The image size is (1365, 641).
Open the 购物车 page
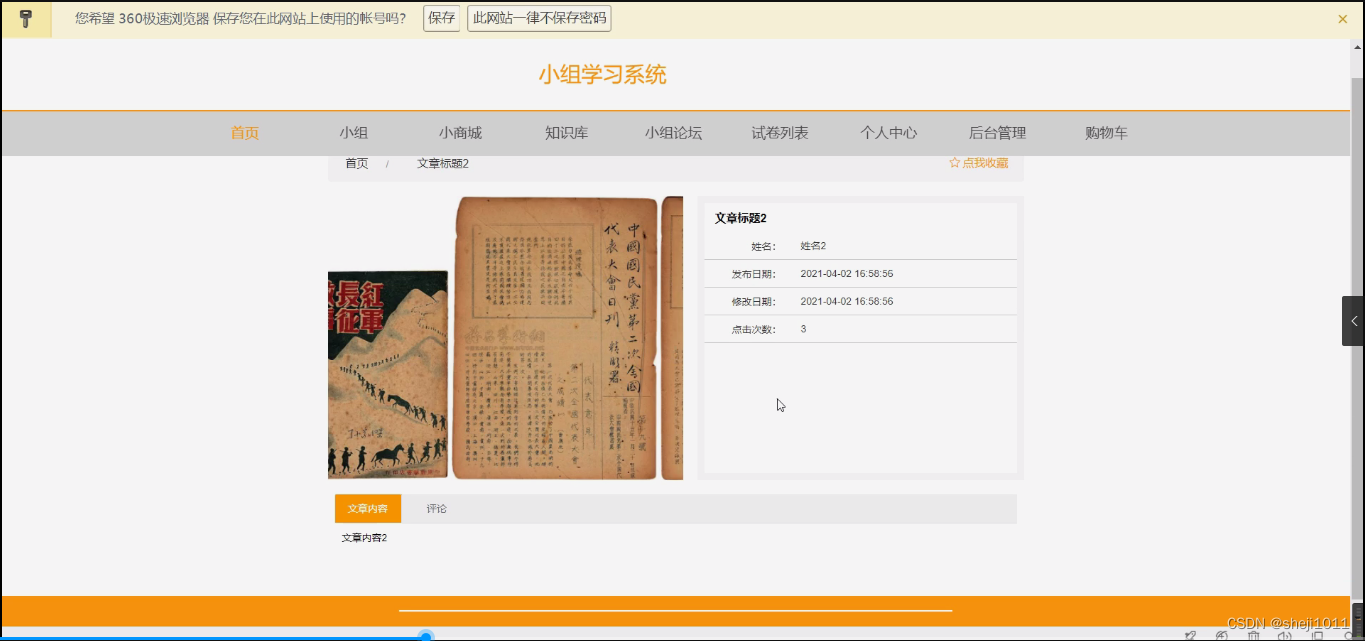click(x=1104, y=132)
